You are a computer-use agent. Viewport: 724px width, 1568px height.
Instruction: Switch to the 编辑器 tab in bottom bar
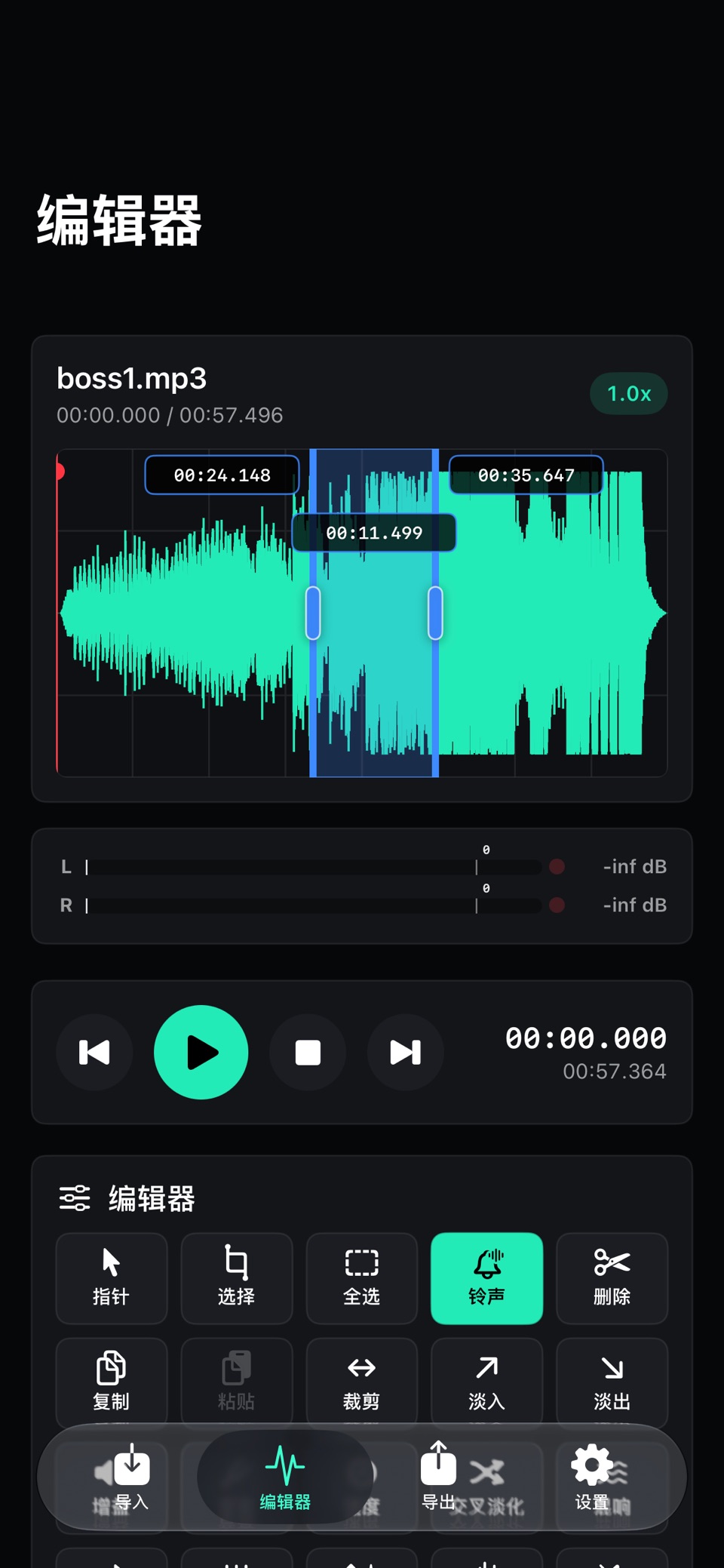pos(285,1477)
